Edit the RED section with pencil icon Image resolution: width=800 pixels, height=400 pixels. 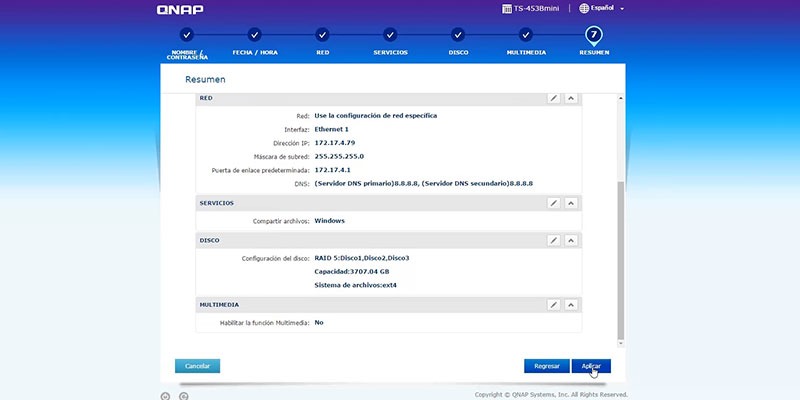554,98
